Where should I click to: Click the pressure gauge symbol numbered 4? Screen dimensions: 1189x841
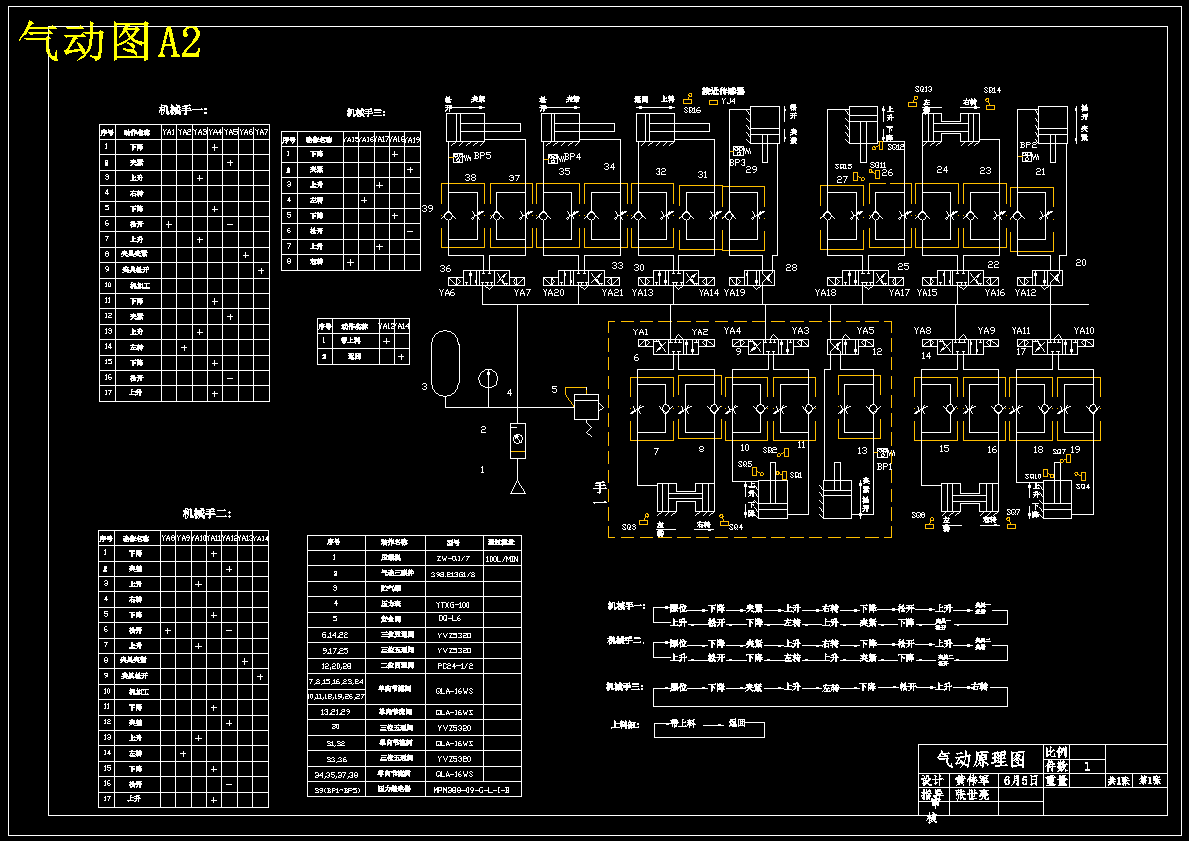tap(488, 378)
